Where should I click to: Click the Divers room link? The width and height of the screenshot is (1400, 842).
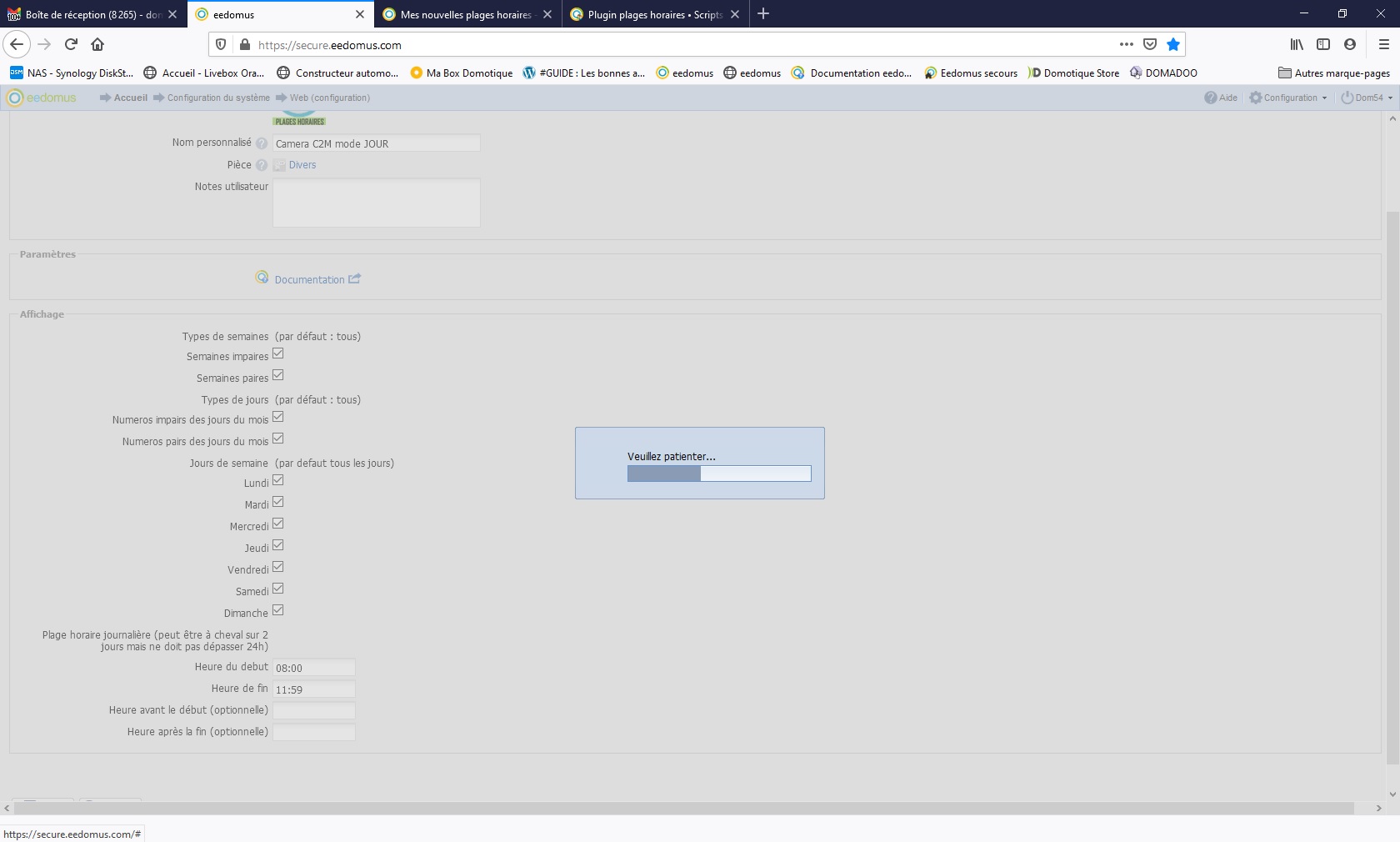coord(302,165)
